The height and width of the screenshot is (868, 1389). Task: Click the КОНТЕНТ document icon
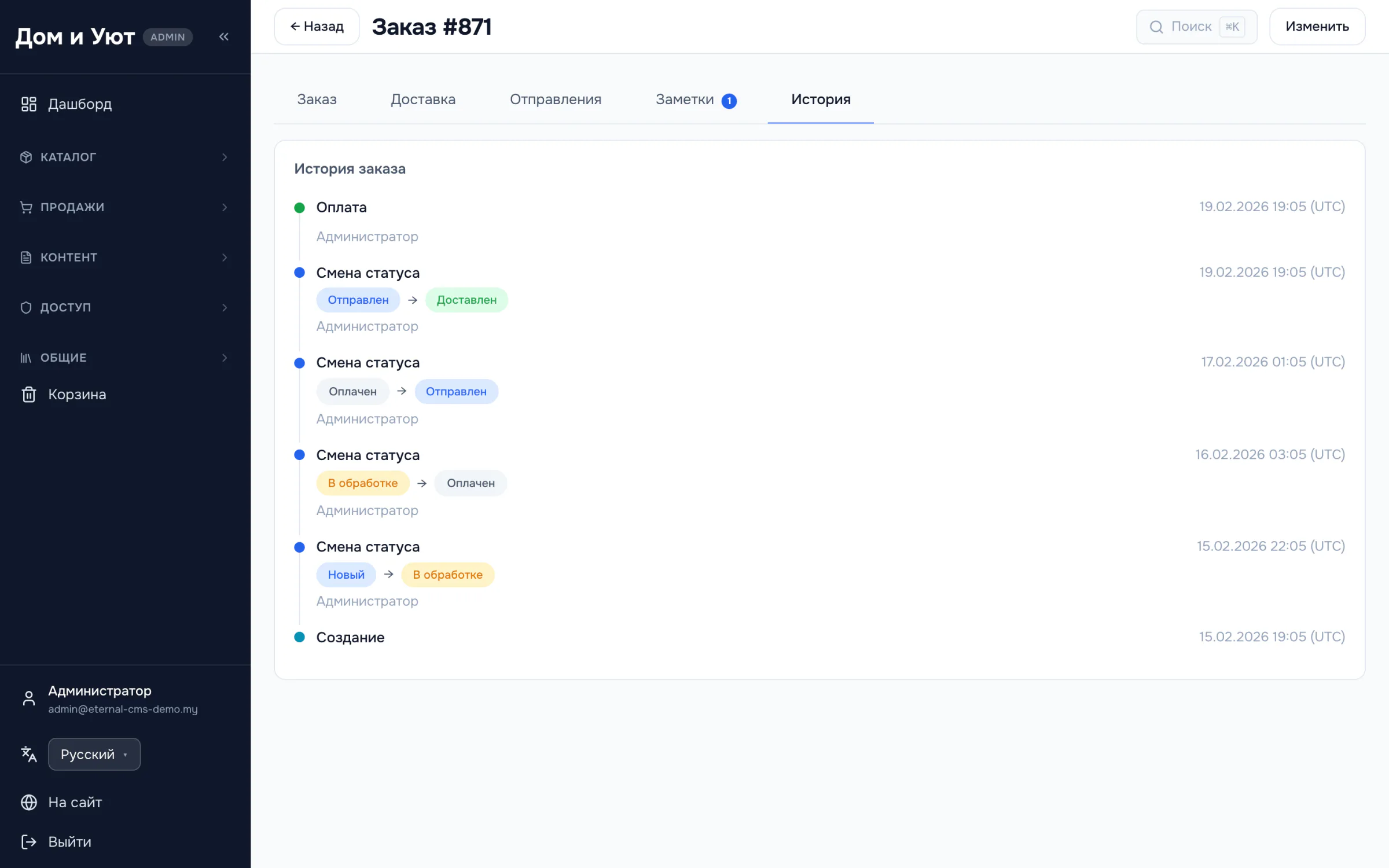[26, 258]
